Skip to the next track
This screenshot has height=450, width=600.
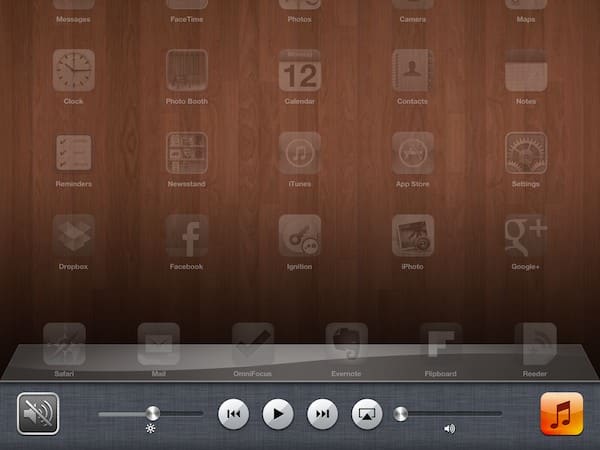point(322,414)
